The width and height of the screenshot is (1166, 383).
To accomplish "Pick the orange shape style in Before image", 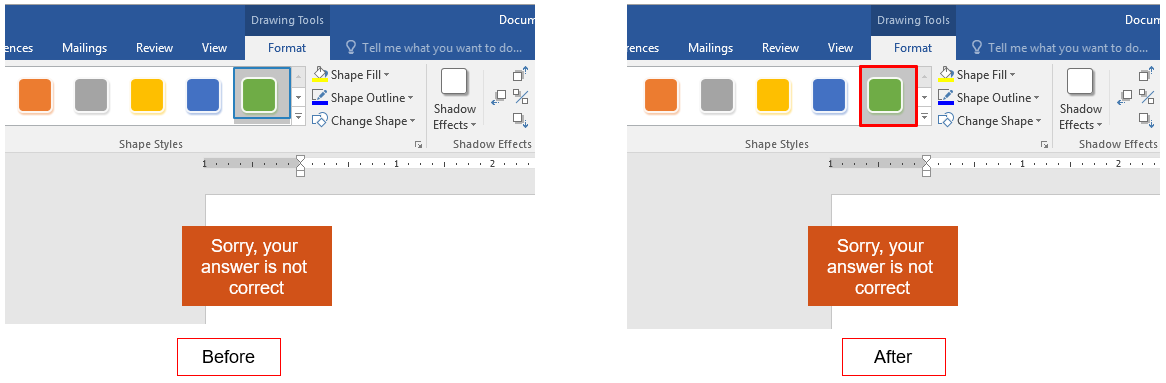I will click(35, 95).
